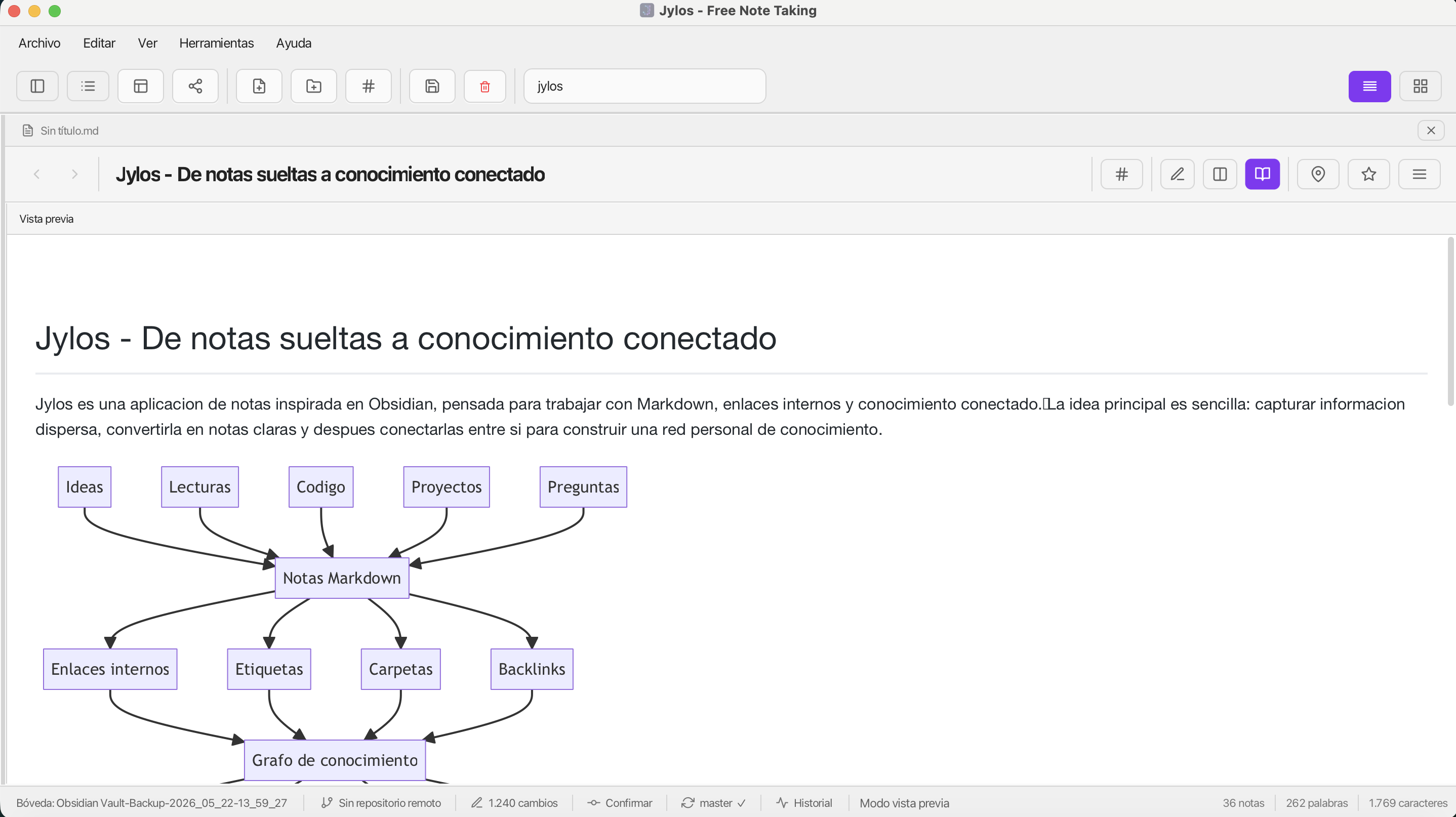Open the graph share icon
Screen dimensions: 1456x817
pyautogui.click(x=195, y=86)
